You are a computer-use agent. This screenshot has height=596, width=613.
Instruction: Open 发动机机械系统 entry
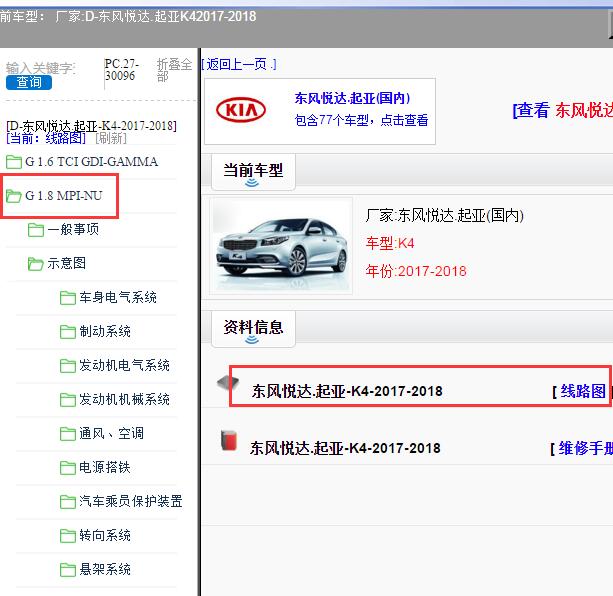(124, 399)
